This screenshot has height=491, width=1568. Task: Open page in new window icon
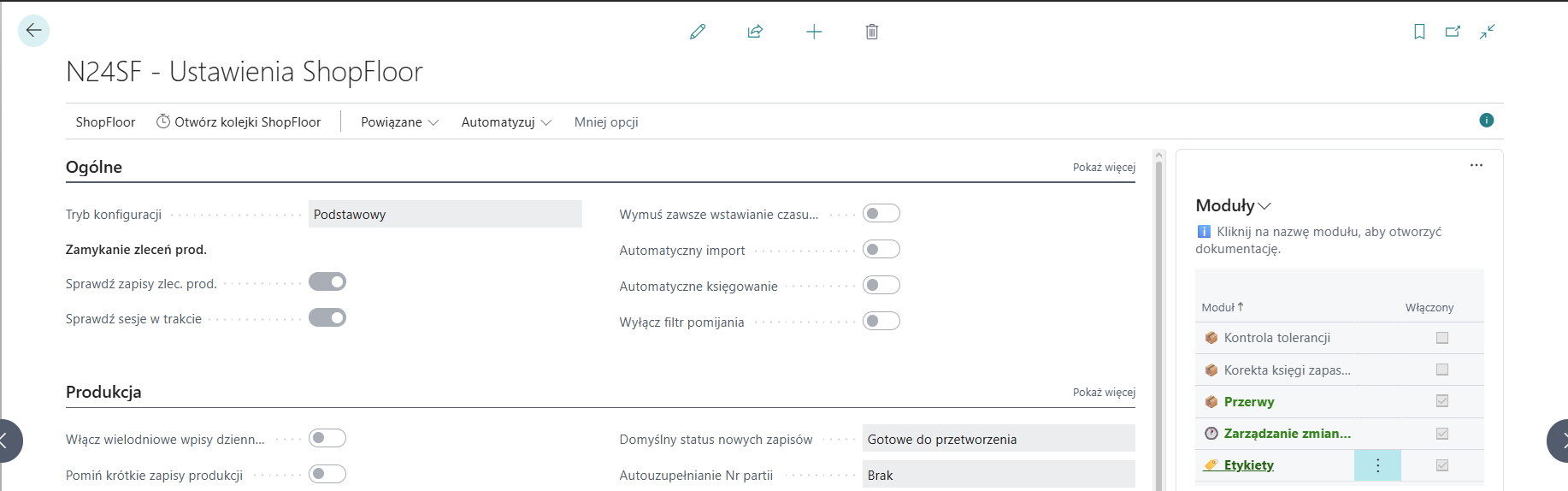(x=1453, y=32)
